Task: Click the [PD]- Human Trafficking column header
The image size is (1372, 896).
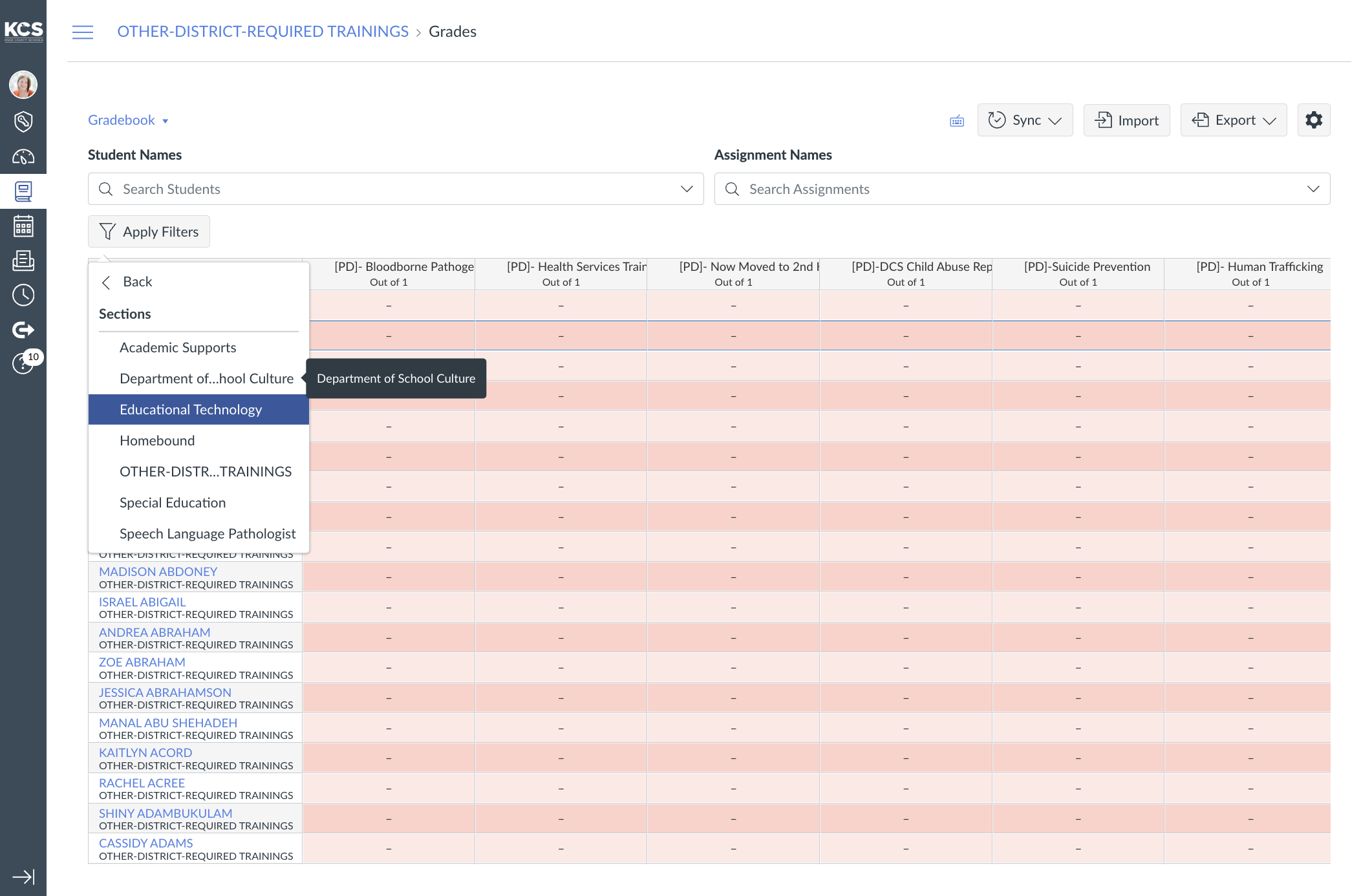Action: click(1248, 273)
